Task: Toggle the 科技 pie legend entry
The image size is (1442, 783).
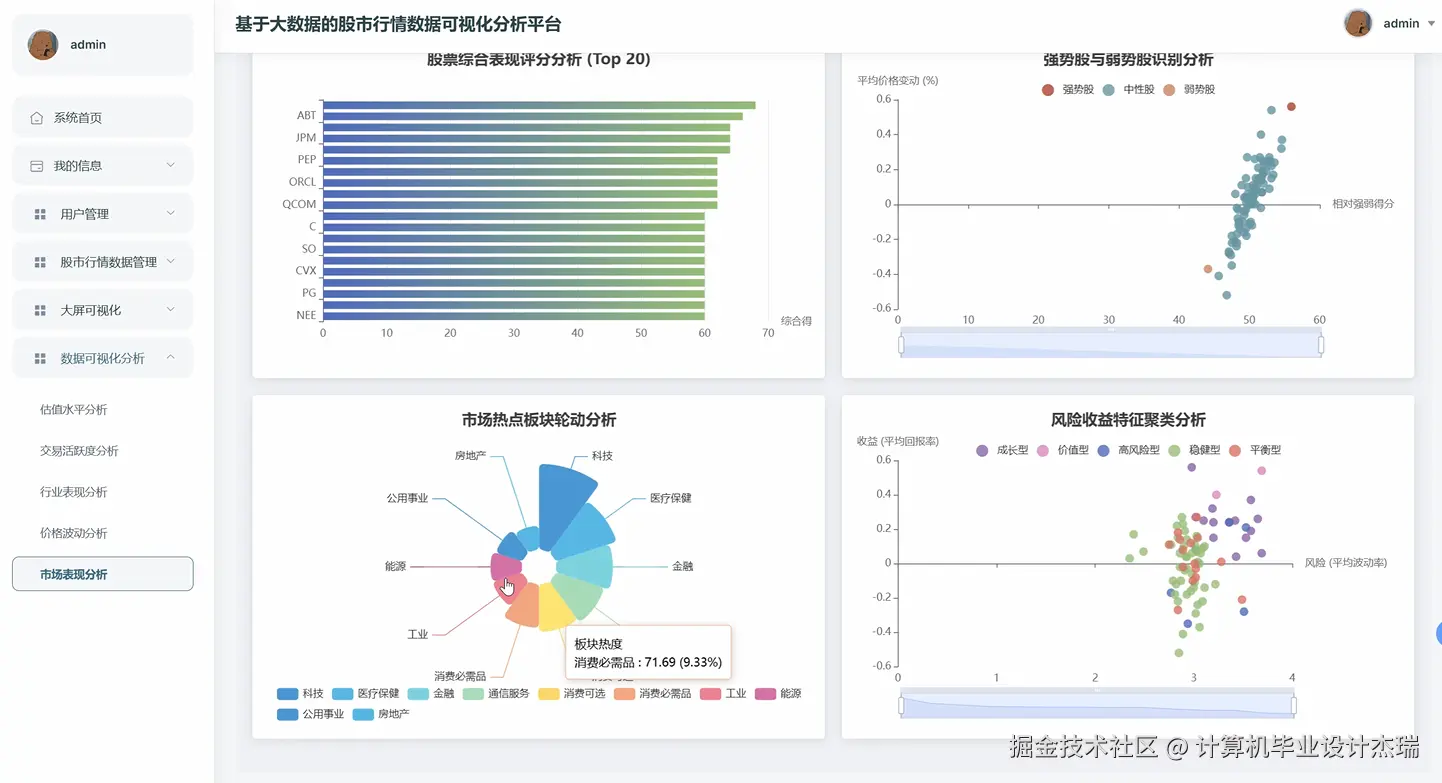Action: click(x=301, y=694)
